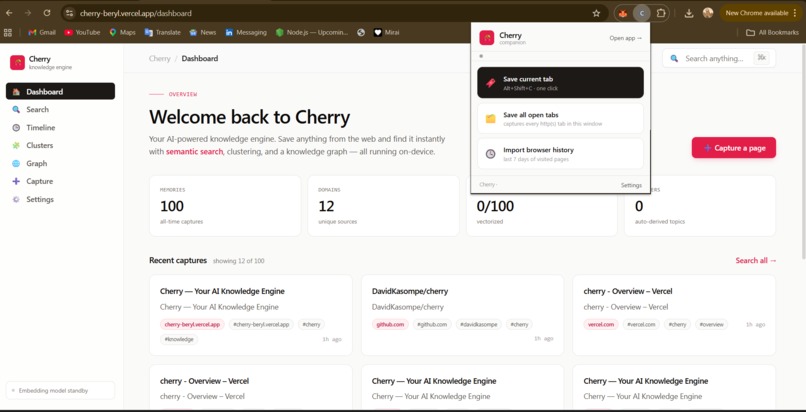Click the #davidkasompe tag
The image size is (806, 412).
[x=479, y=325]
